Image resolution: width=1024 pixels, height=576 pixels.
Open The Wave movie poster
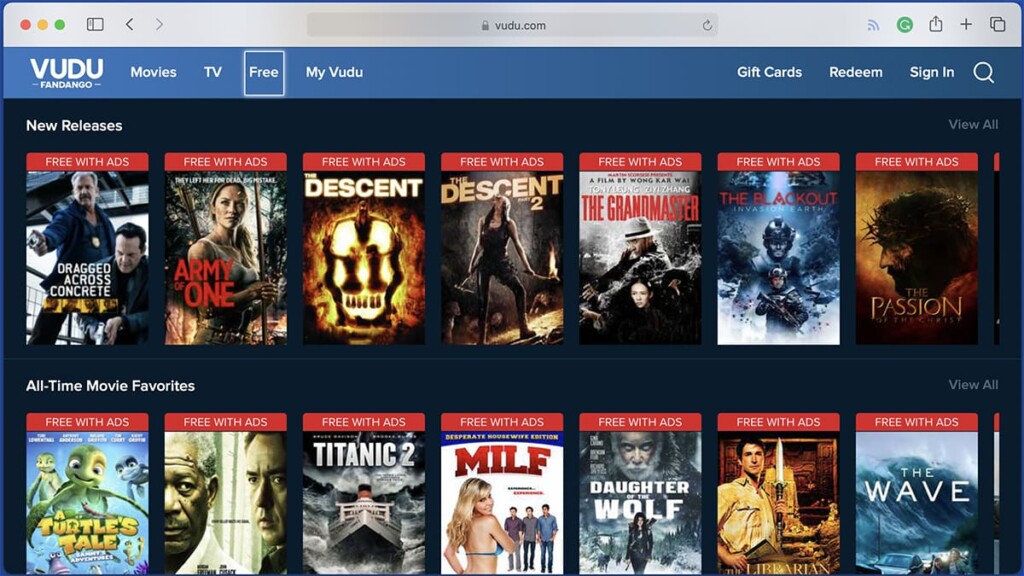click(917, 494)
